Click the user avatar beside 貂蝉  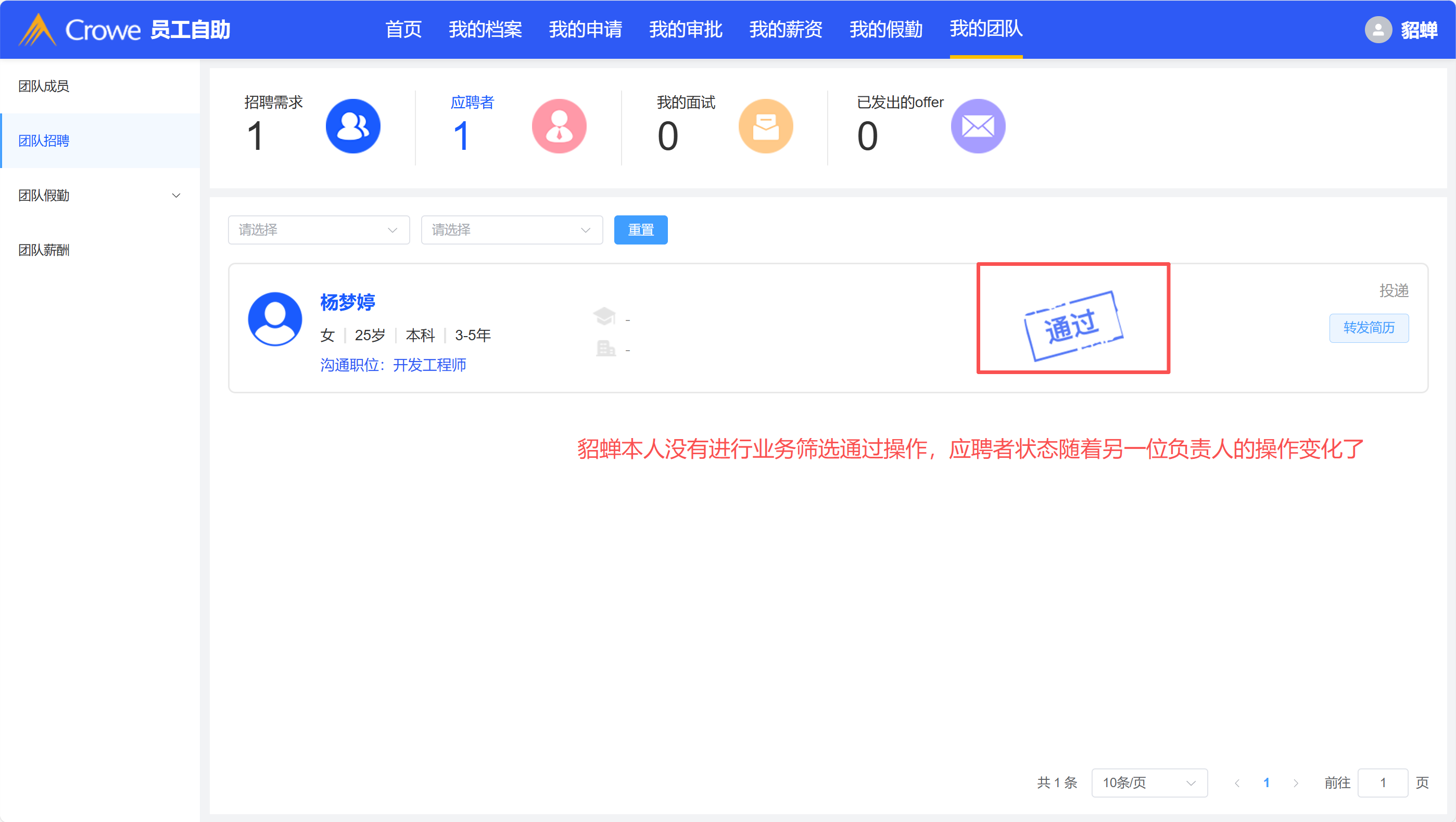pyautogui.click(x=1377, y=29)
